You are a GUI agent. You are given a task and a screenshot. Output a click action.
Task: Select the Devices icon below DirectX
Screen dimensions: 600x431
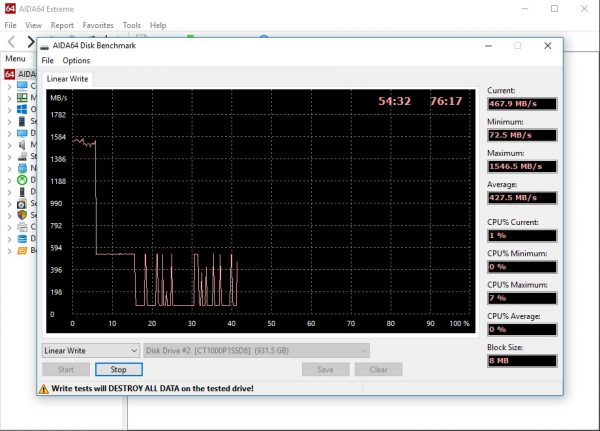[x=22, y=192]
